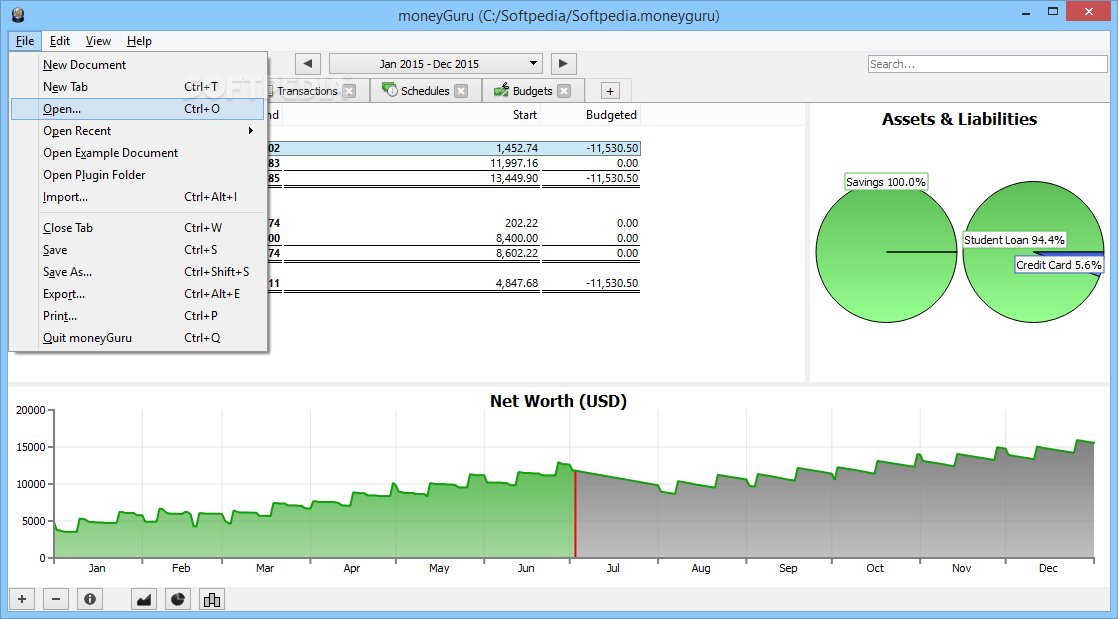Open the Edit menu

60,41
